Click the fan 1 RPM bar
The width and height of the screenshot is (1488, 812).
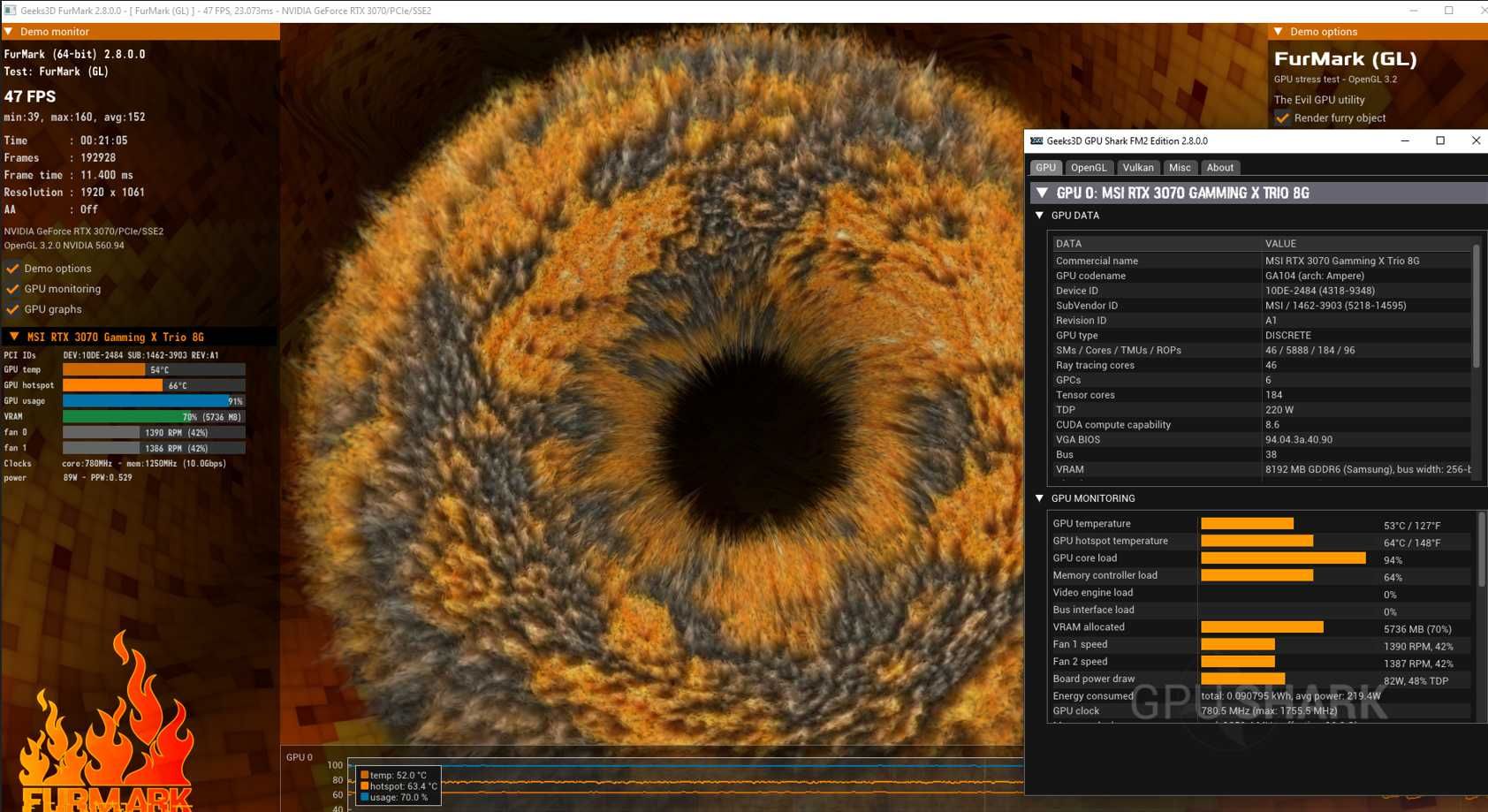[154, 448]
